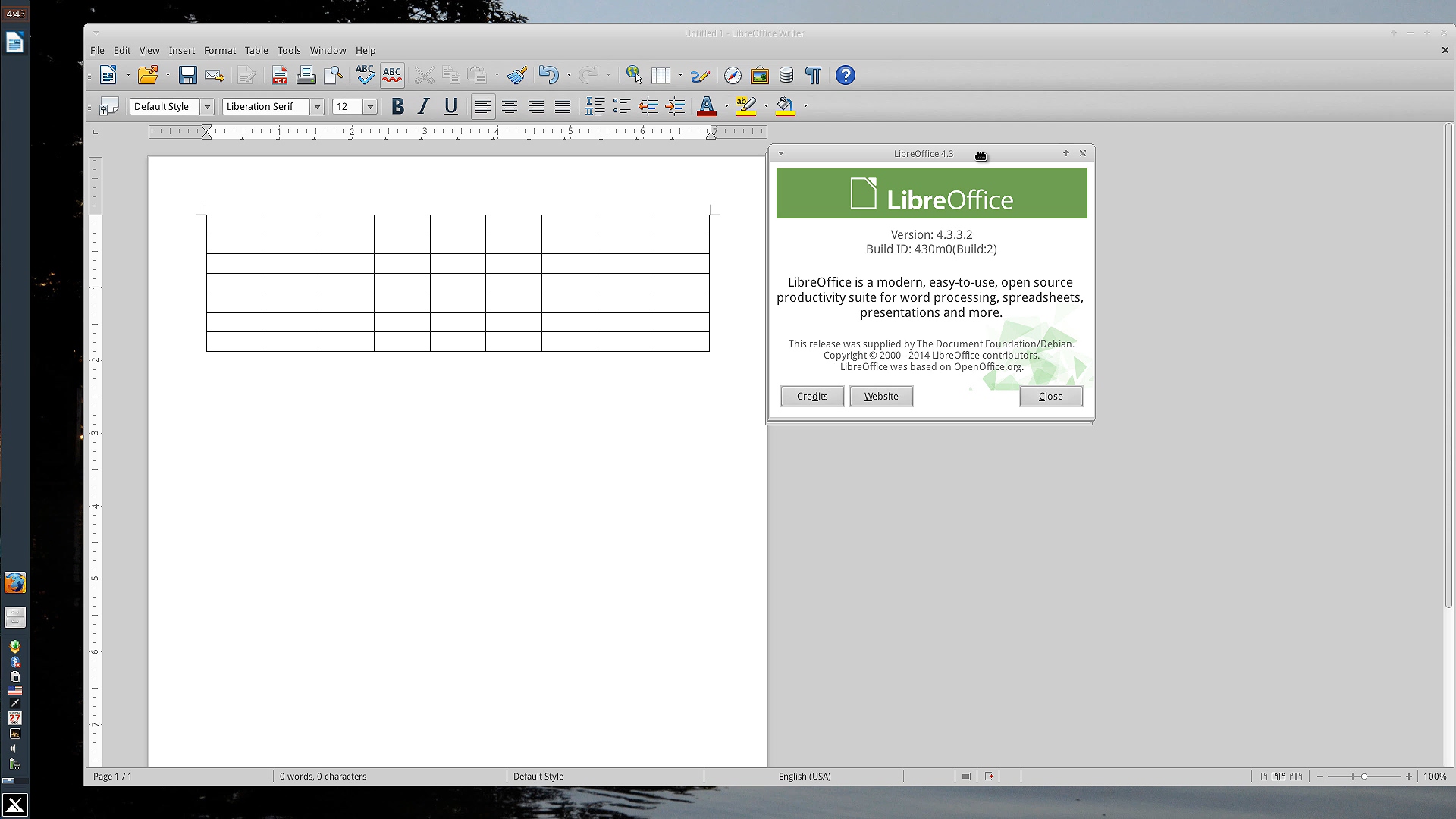Open LibreOffice Help question mark icon
The image size is (1456, 819).
tap(846, 75)
